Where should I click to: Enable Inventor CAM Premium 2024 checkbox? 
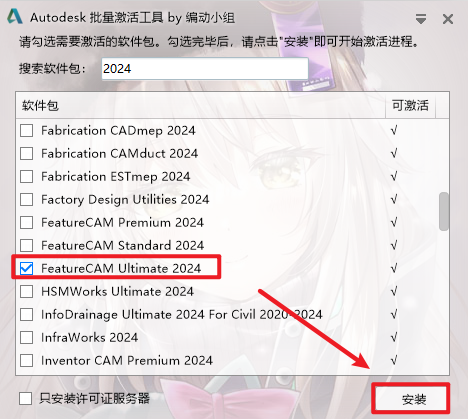(26, 360)
